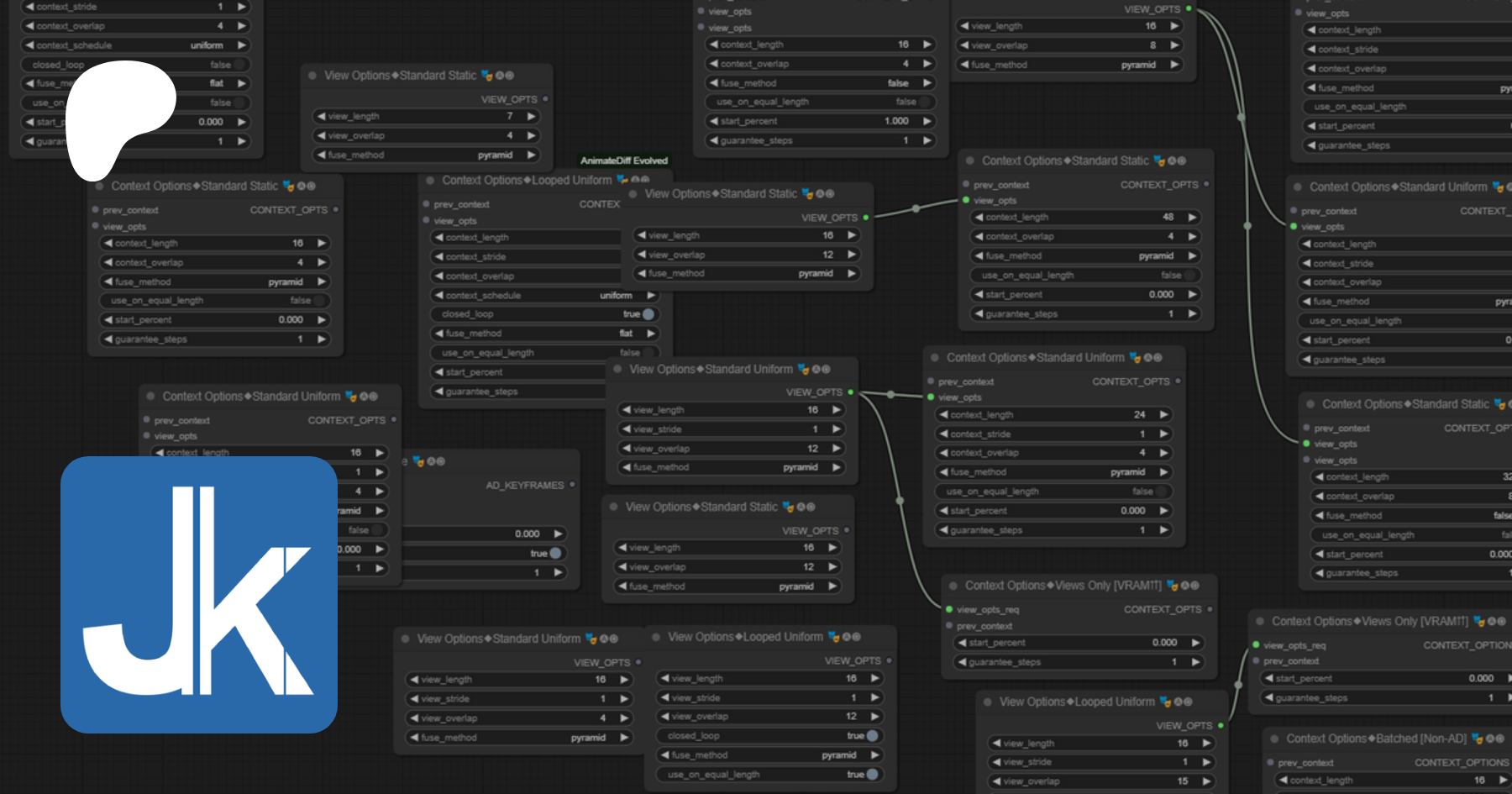Collapse the Context Options Batched [Non-AD] node
The height and width of the screenshot is (794, 1512).
point(1274,739)
